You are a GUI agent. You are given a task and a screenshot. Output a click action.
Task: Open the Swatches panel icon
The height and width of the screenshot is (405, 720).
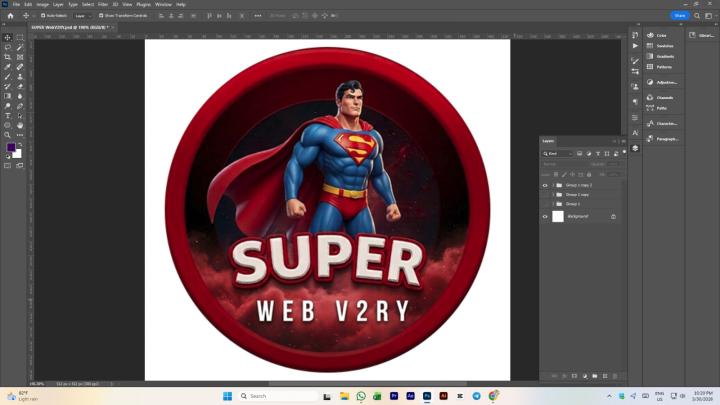tap(650, 46)
